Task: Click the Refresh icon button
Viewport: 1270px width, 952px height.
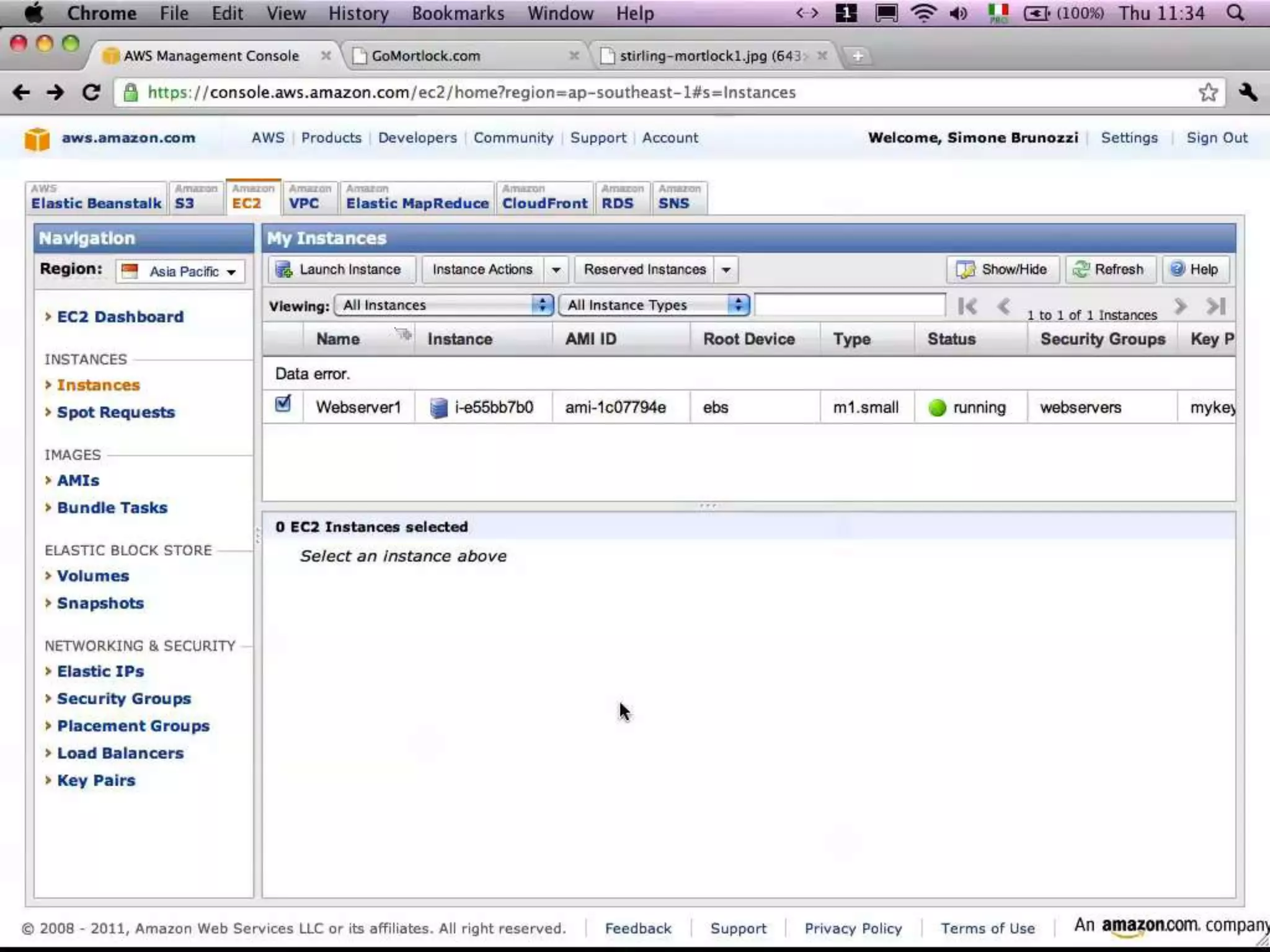Action: 1109,269
